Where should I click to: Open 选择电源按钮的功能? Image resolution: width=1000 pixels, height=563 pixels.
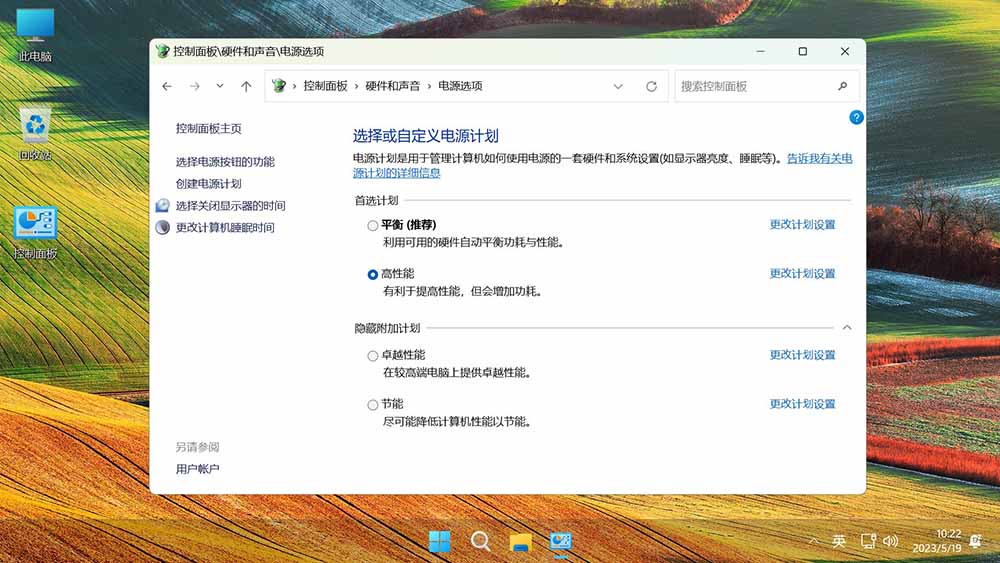(225, 162)
